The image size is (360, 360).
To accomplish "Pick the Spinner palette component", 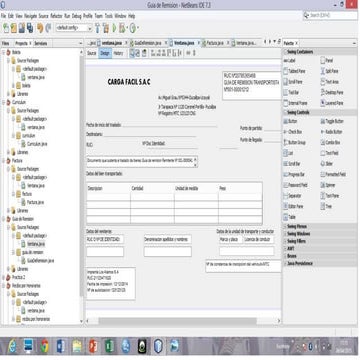I will tap(328, 185).
